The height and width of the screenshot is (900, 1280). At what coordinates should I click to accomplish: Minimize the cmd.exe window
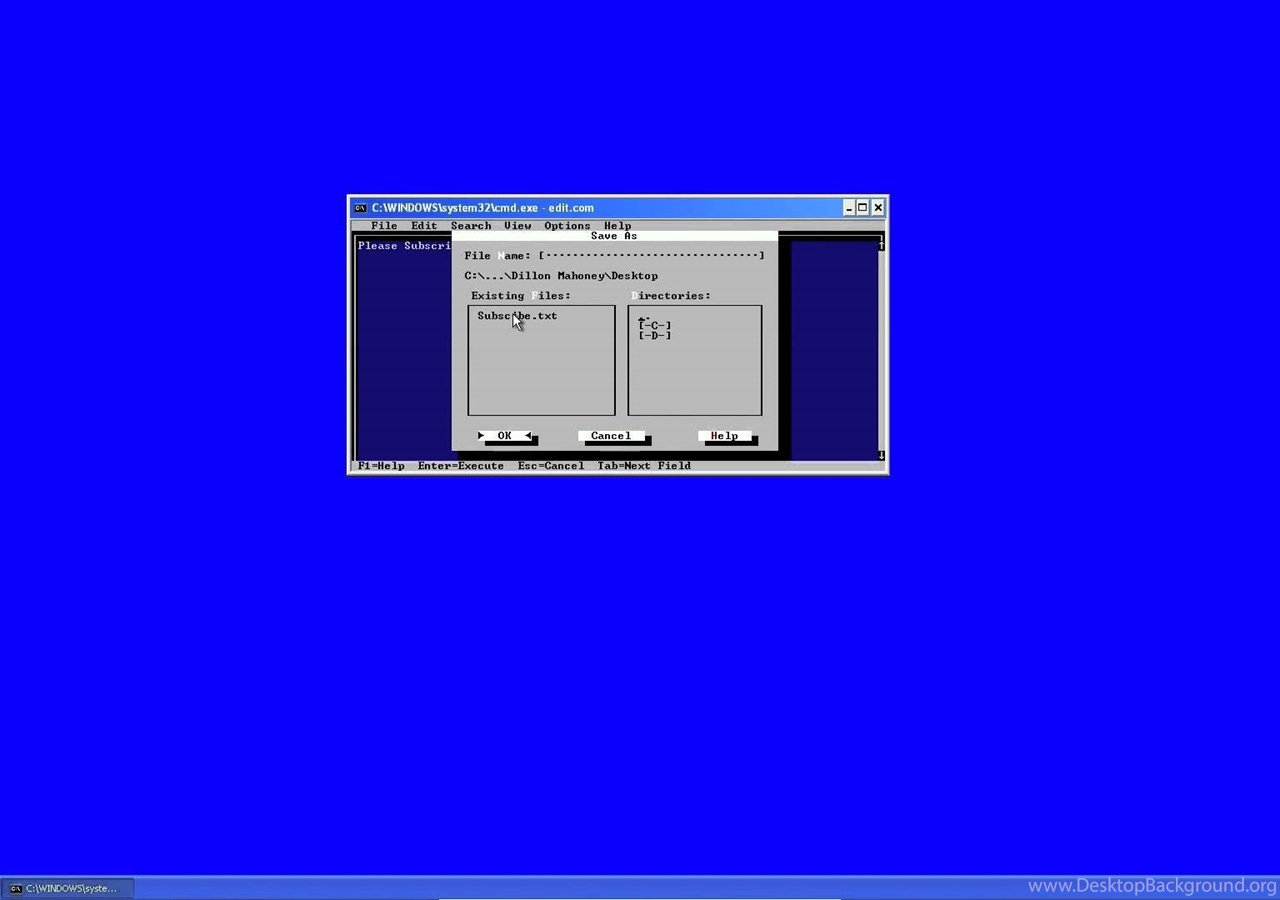click(848, 208)
